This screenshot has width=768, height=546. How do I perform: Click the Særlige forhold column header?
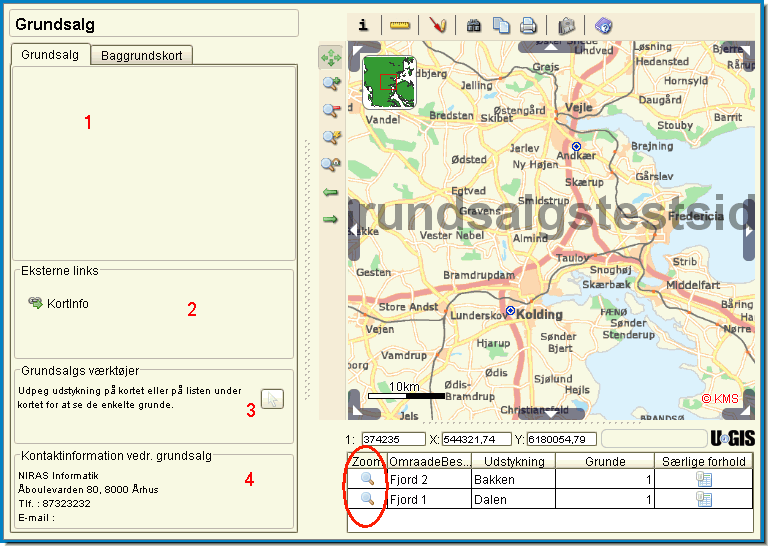[704, 461]
